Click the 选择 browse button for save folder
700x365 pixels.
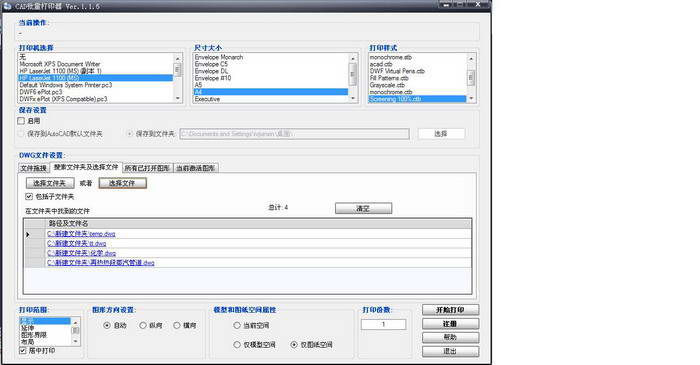[441, 133]
